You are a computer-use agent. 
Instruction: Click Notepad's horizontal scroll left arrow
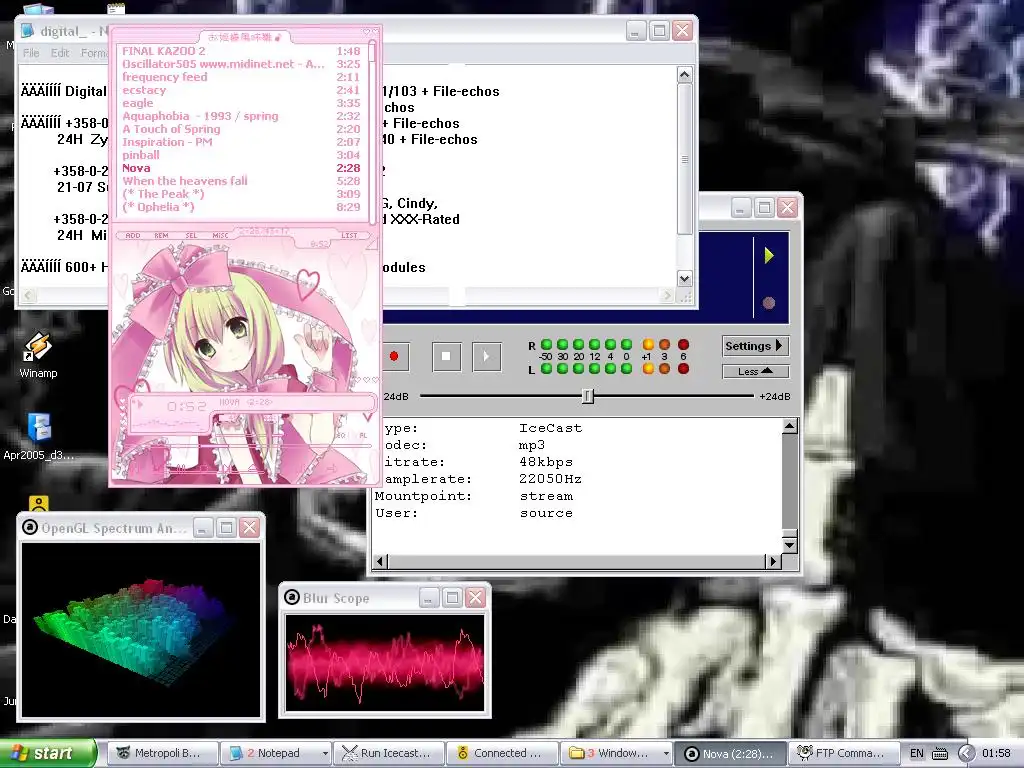(28, 296)
